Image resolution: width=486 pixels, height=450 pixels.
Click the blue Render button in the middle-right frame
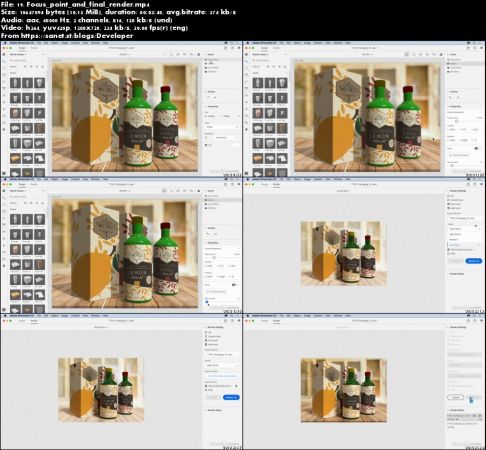474,261
